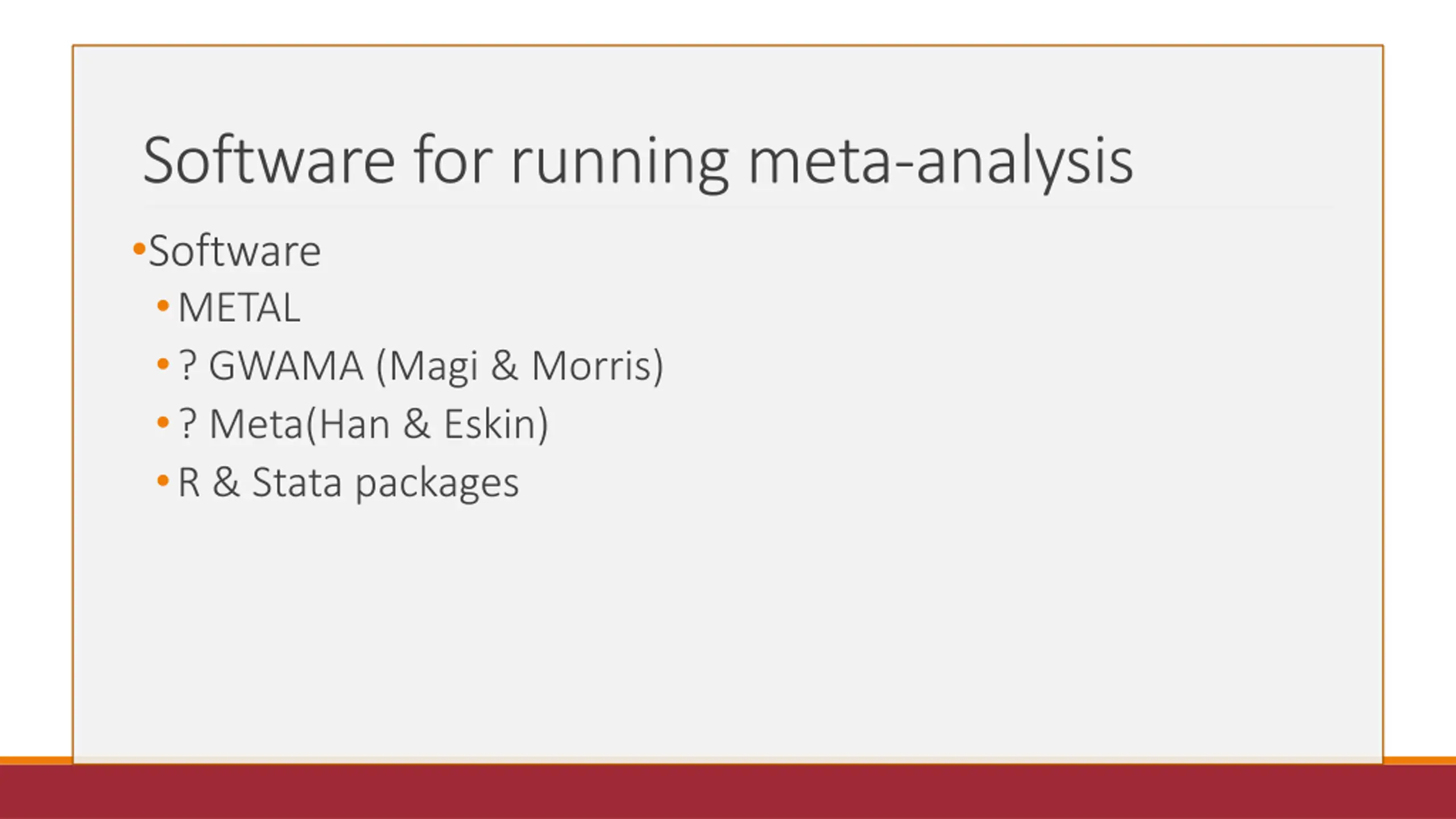Click the word "Magi" in the GWAMA line

pos(433,366)
